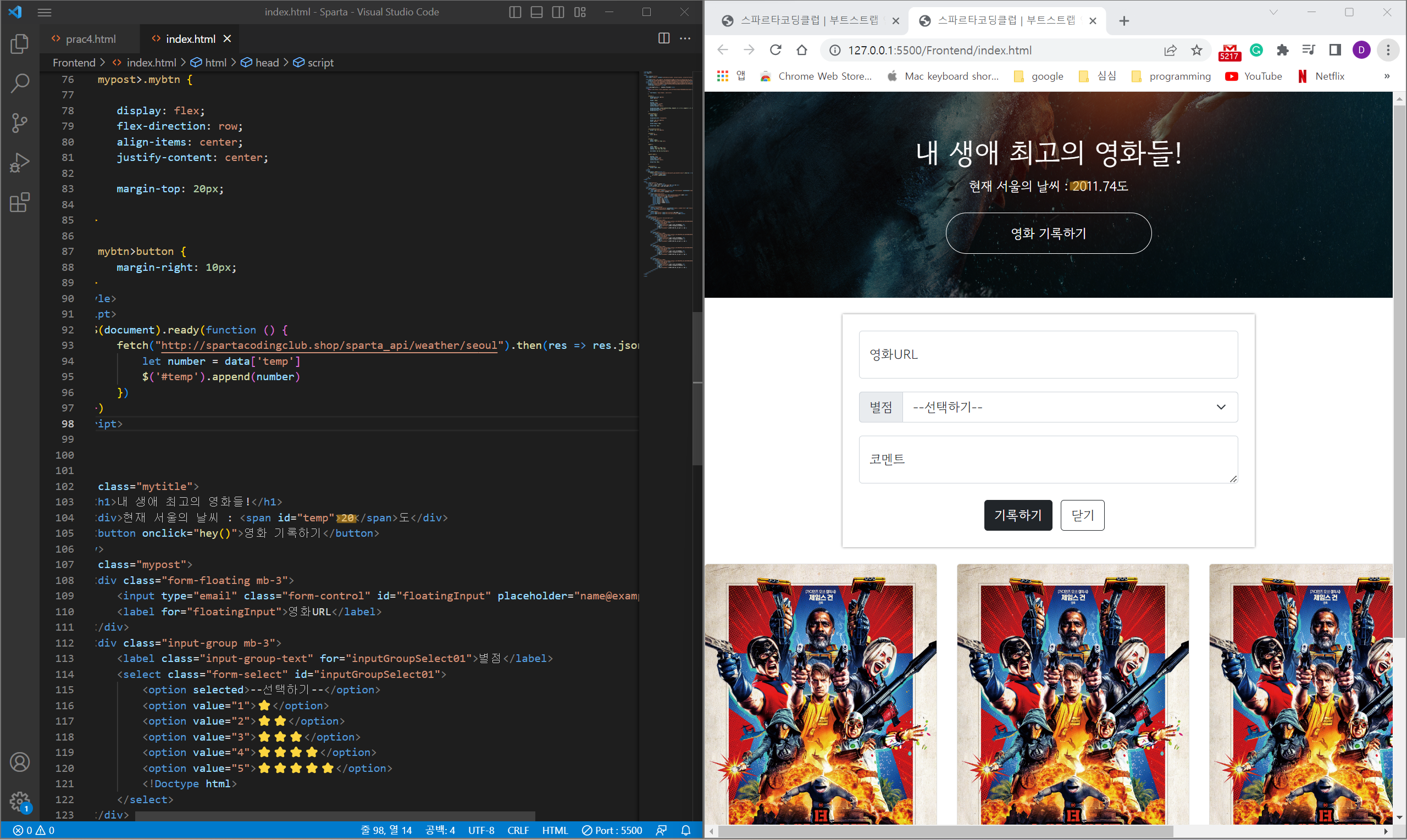This screenshot has height=840, width=1407.
Task: Close the first Chrome tab
Action: click(x=896, y=21)
